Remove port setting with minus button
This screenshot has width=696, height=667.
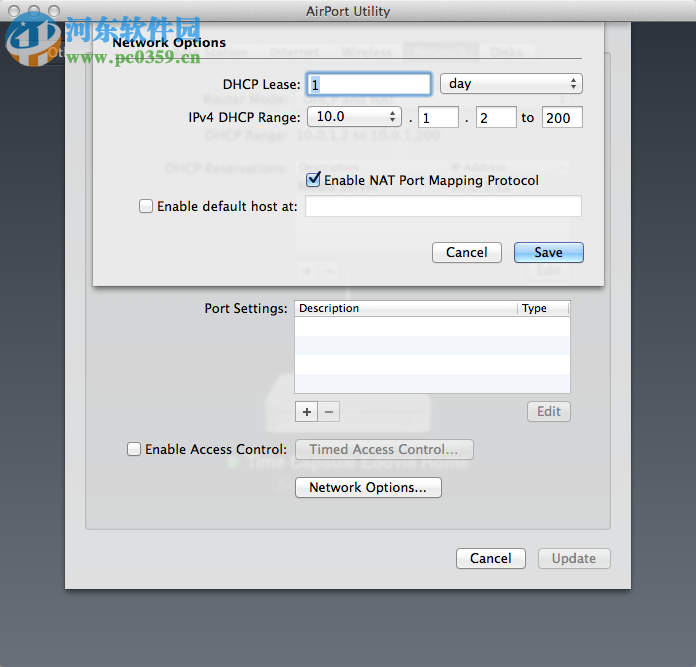click(329, 412)
